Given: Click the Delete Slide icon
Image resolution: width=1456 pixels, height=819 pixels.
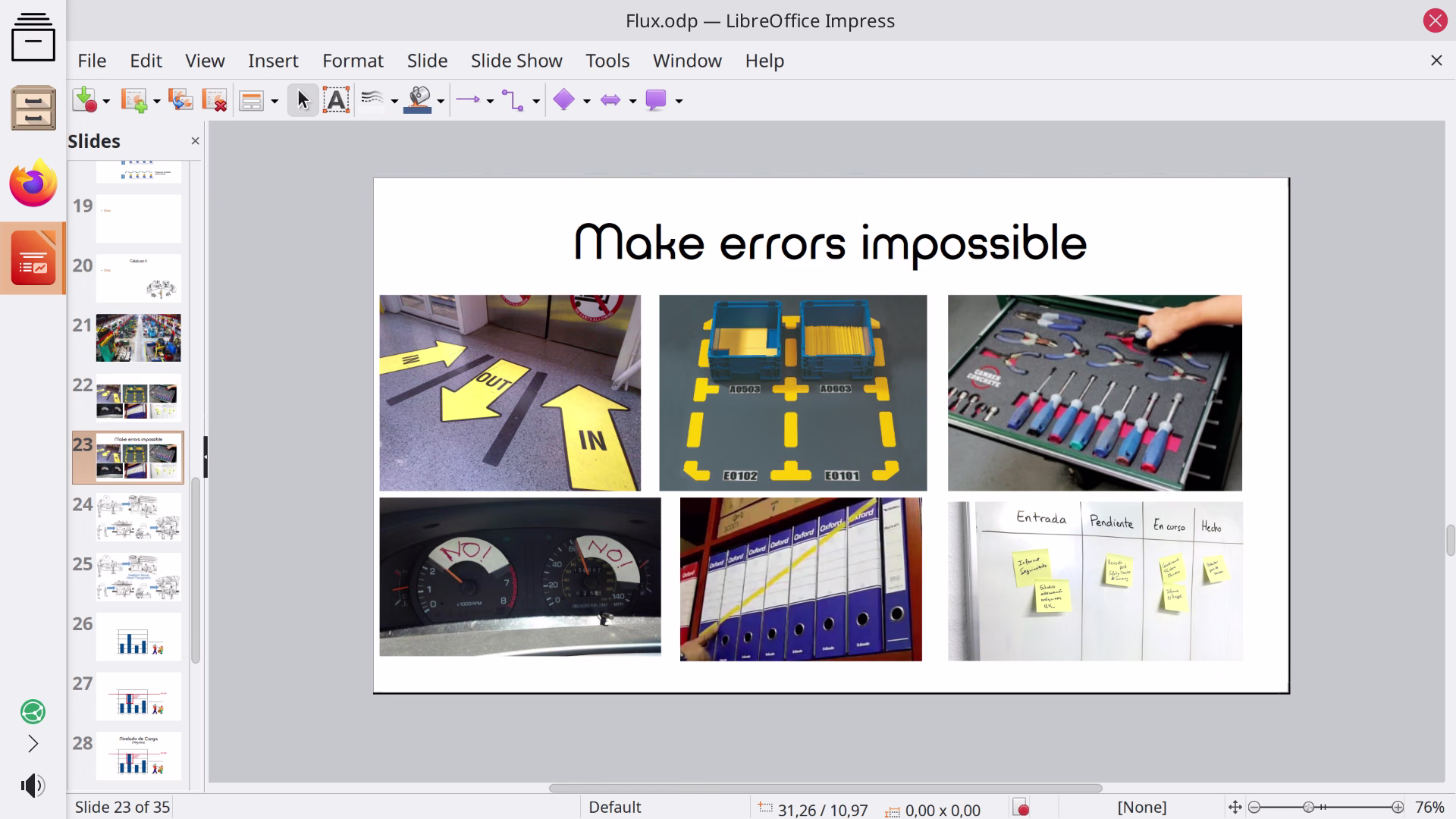Looking at the screenshot, I should (215, 100).
